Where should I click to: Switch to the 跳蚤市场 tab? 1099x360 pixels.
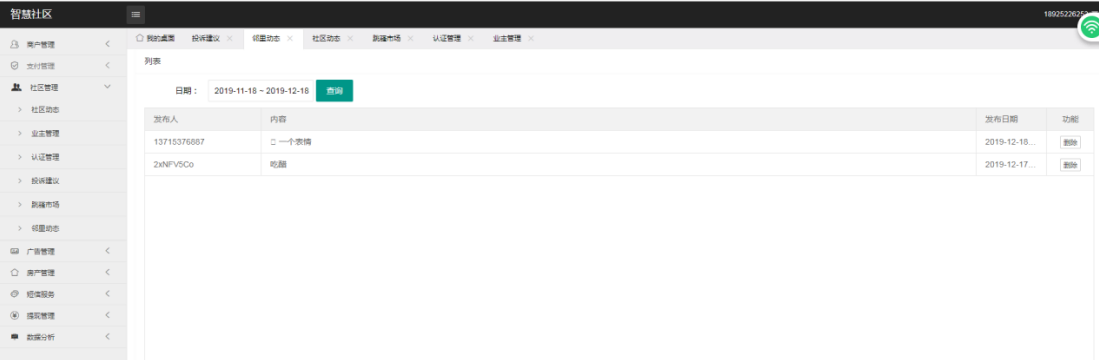[386, 39]
